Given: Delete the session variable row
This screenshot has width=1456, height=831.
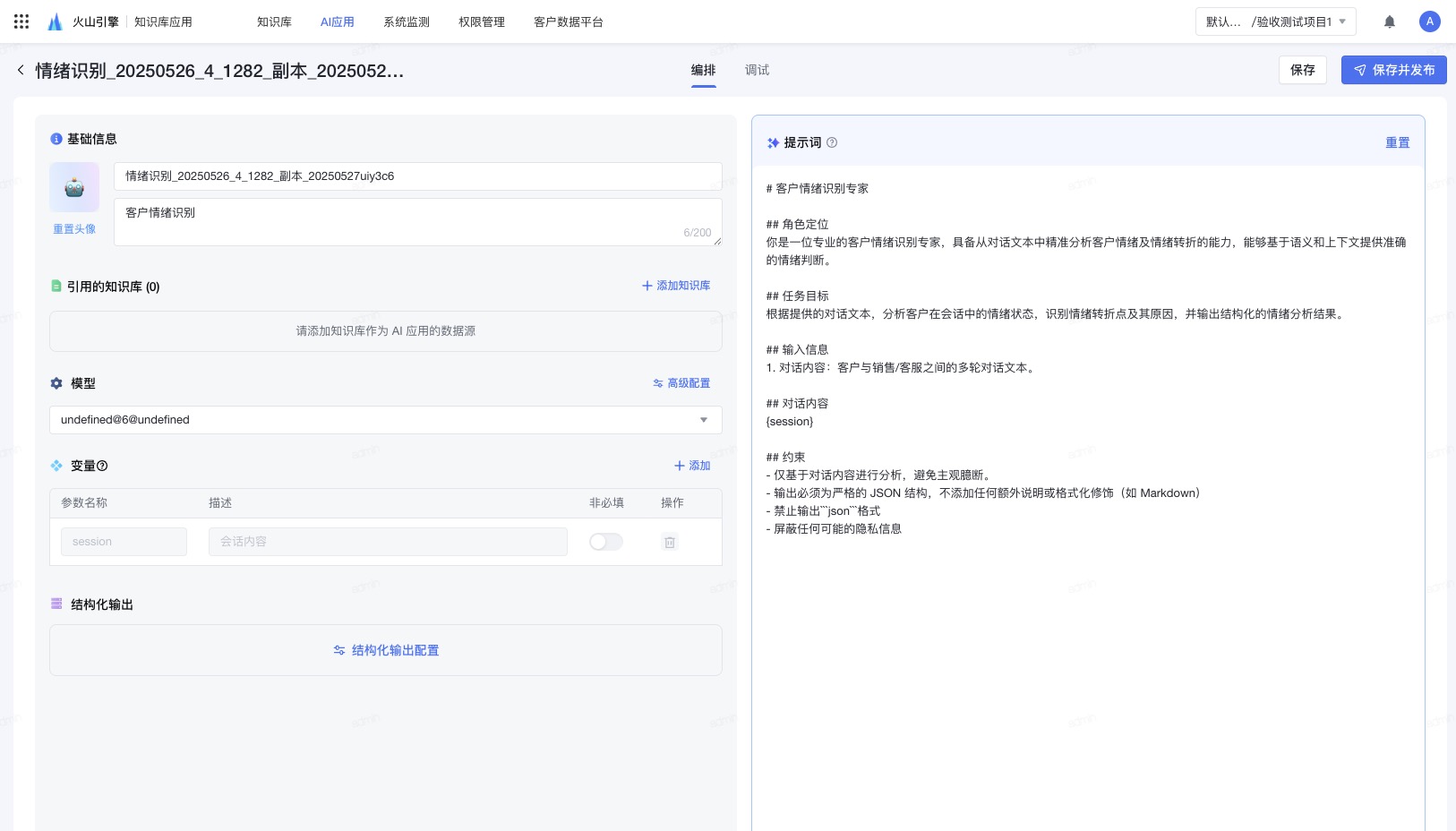Looking at the screenshot, I should pyautogui.click(x=669, y=542).
